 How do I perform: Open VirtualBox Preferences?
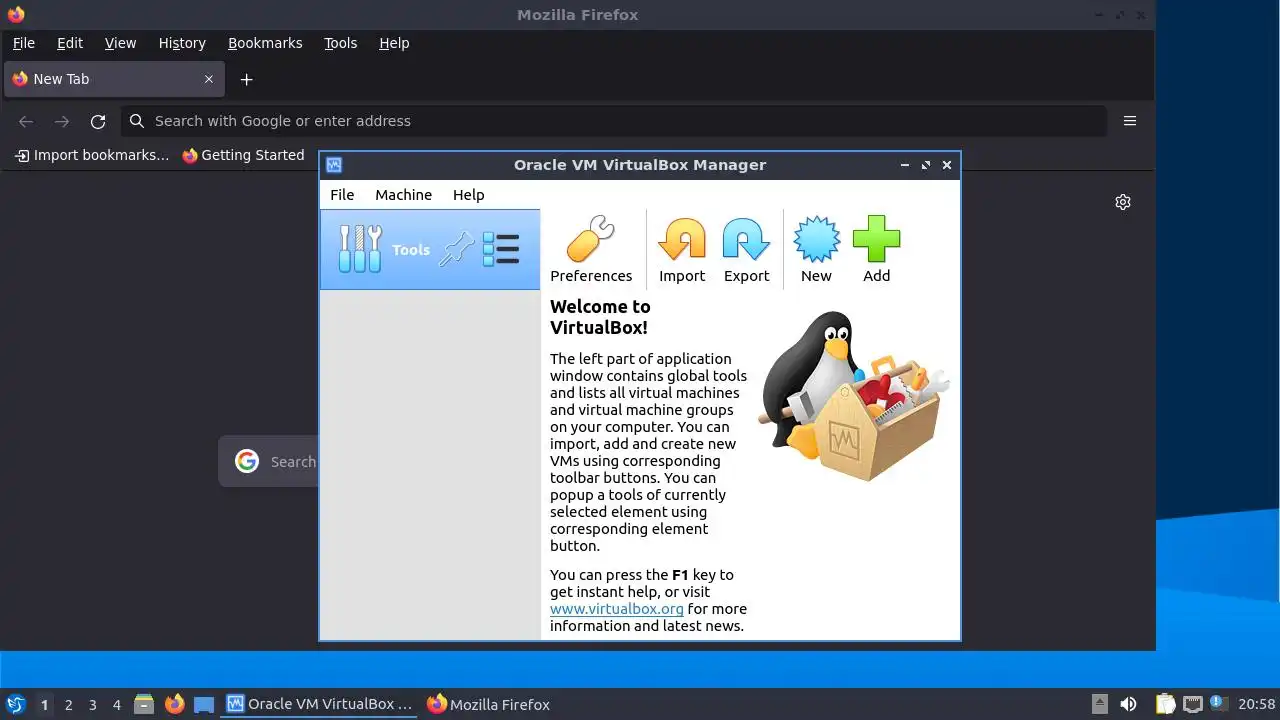[x=591, y=250]
